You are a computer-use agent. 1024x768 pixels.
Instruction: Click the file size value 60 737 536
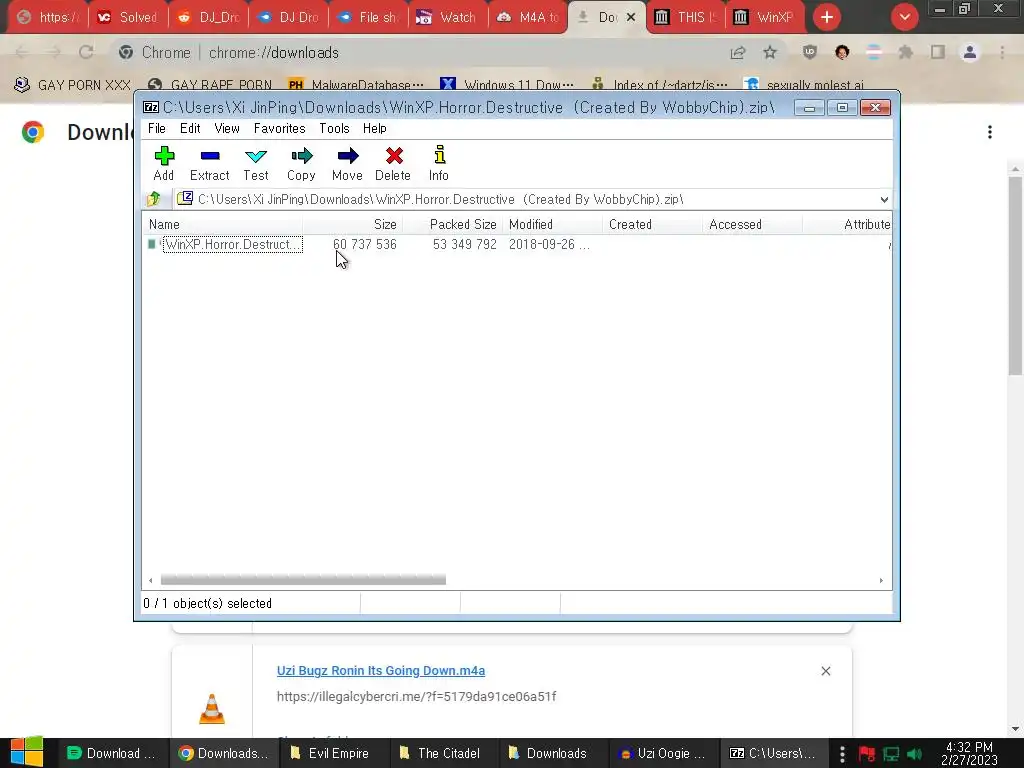tap(365, 244)
